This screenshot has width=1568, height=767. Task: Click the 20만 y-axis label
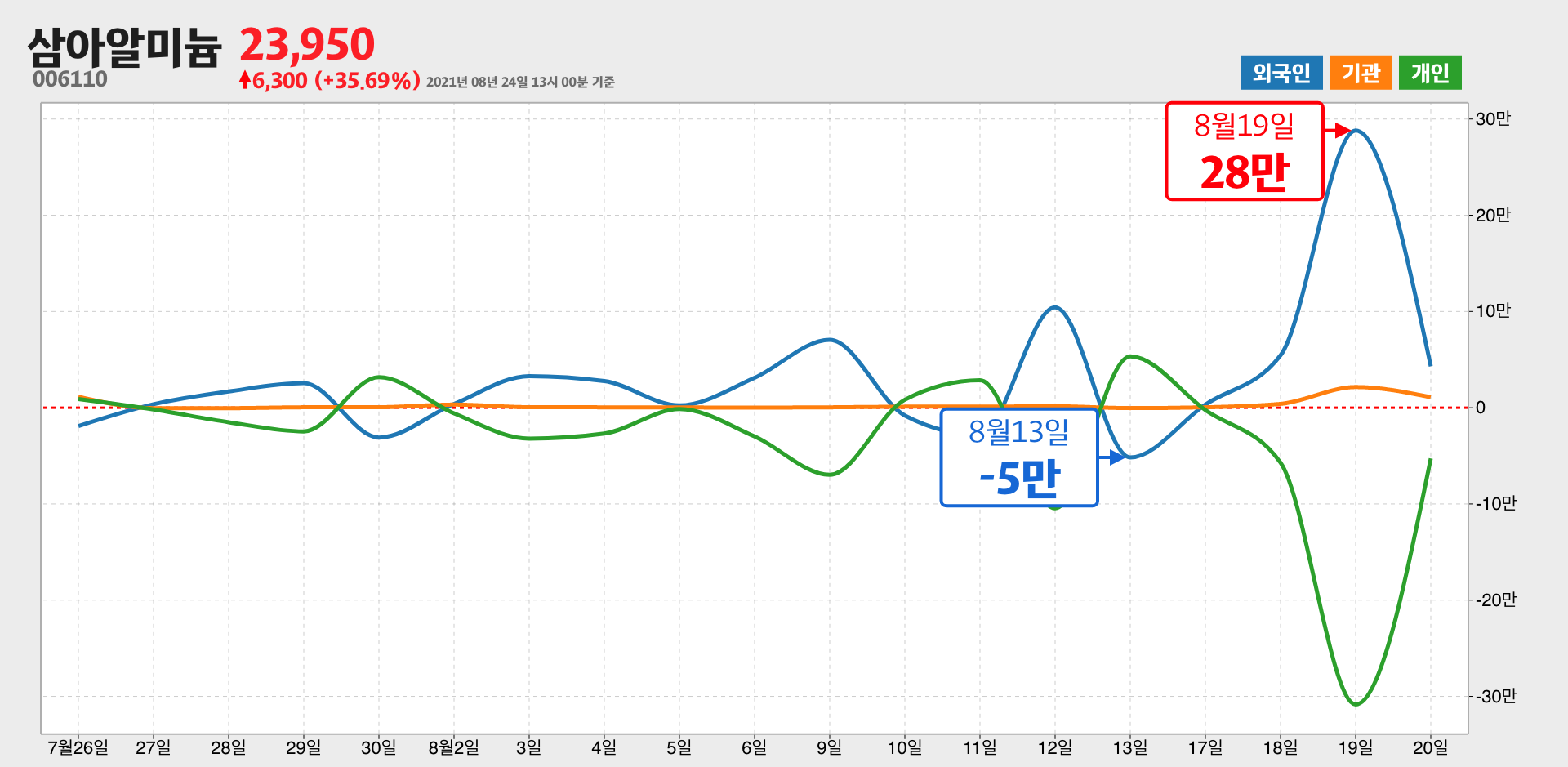[x=1493, y=215]
